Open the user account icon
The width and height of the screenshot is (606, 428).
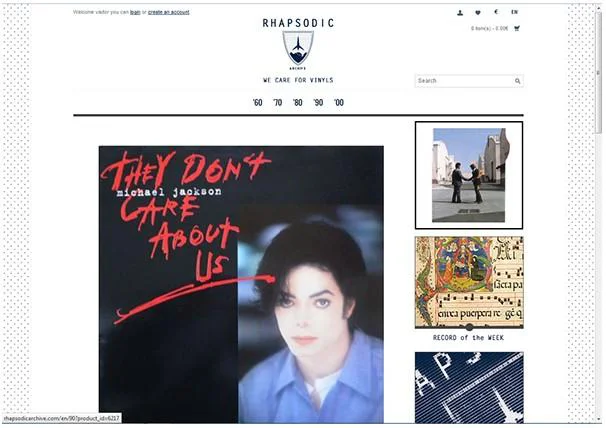(460, 13)
